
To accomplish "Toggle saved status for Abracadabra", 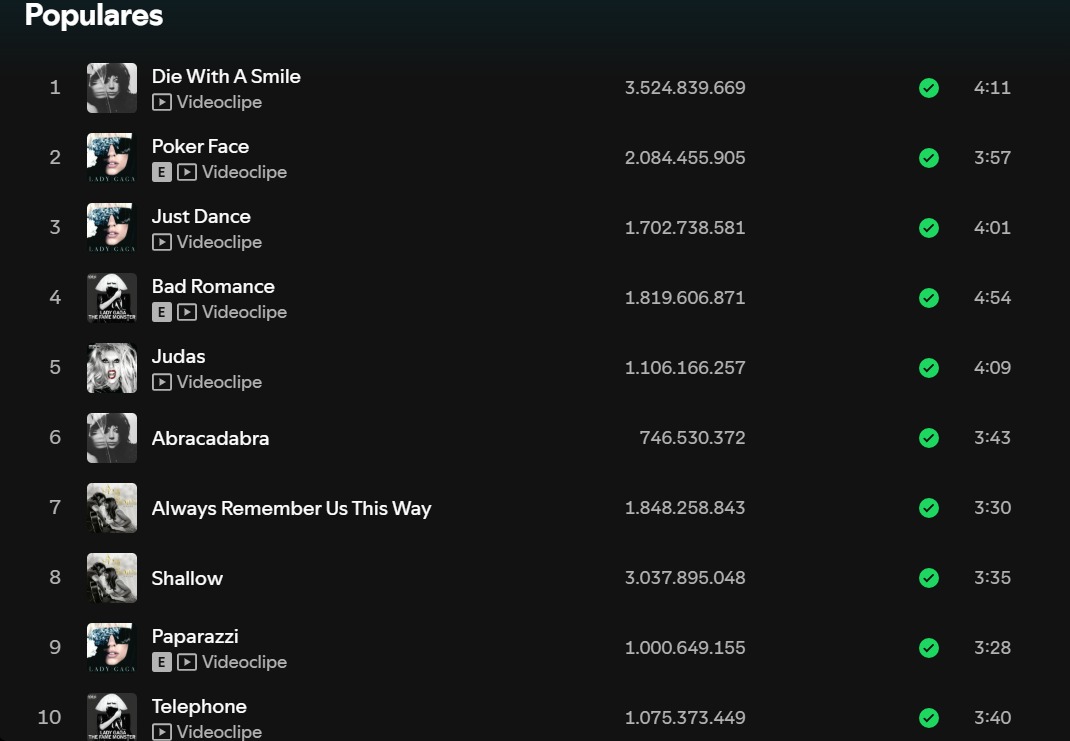I will (x=929, y=438).
